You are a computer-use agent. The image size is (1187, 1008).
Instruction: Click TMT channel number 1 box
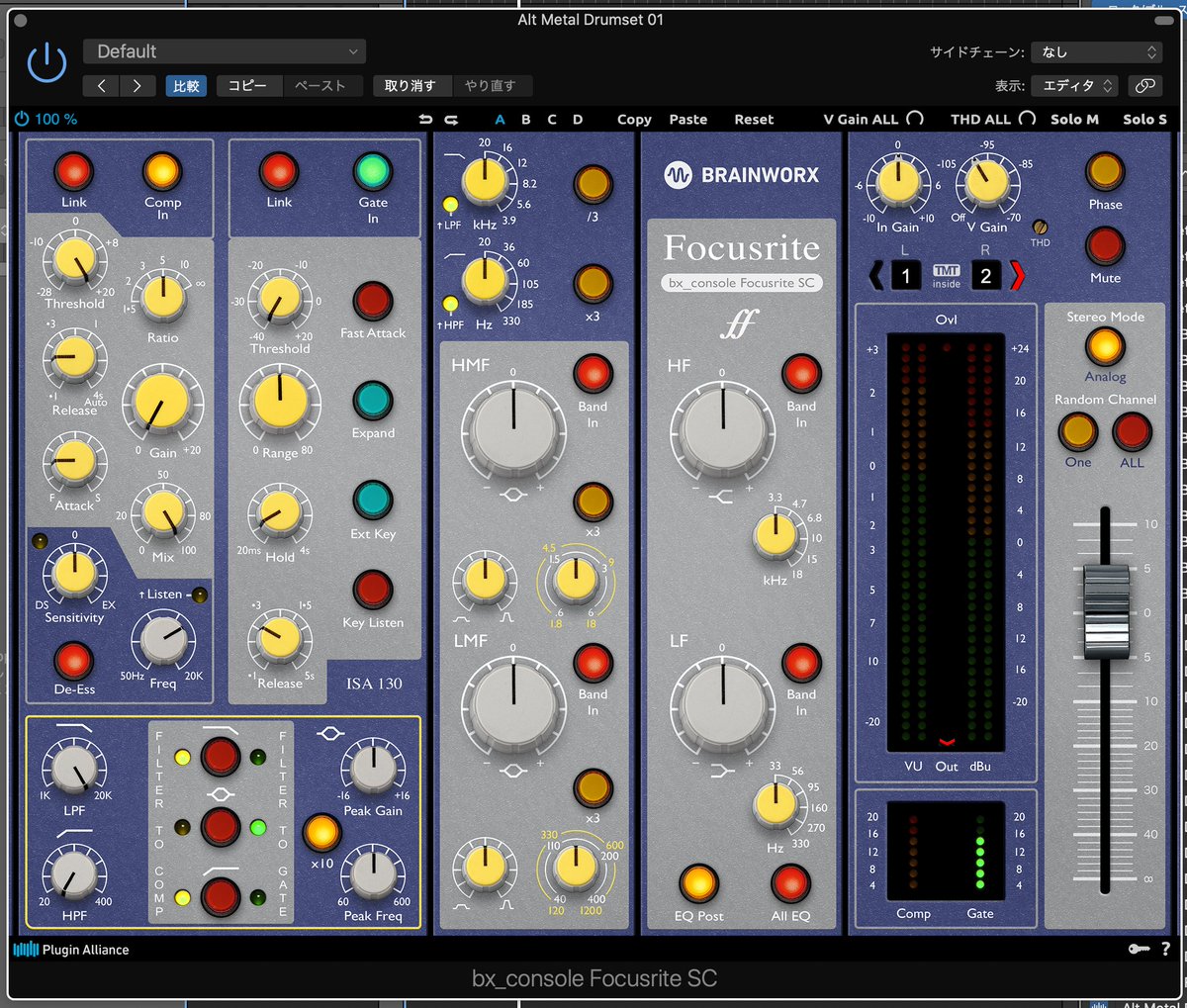906,275
